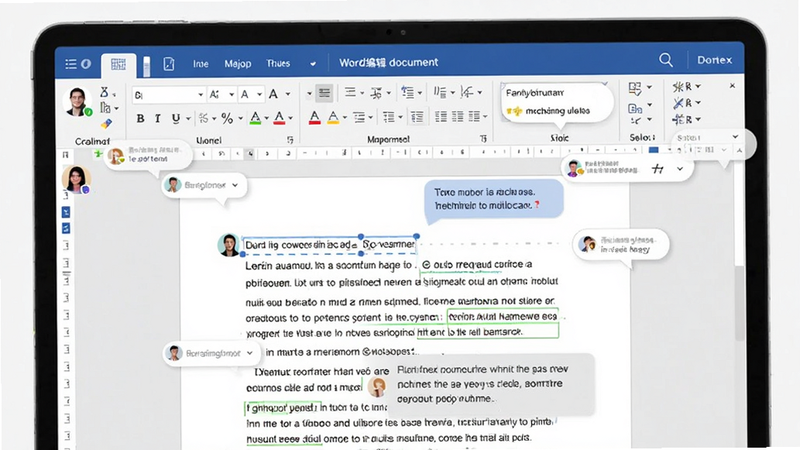This screenshot has width=800, height=450.
Task: Click the avatar beside the selected heading
Action: pyautogui.click(x=229, y=245)
